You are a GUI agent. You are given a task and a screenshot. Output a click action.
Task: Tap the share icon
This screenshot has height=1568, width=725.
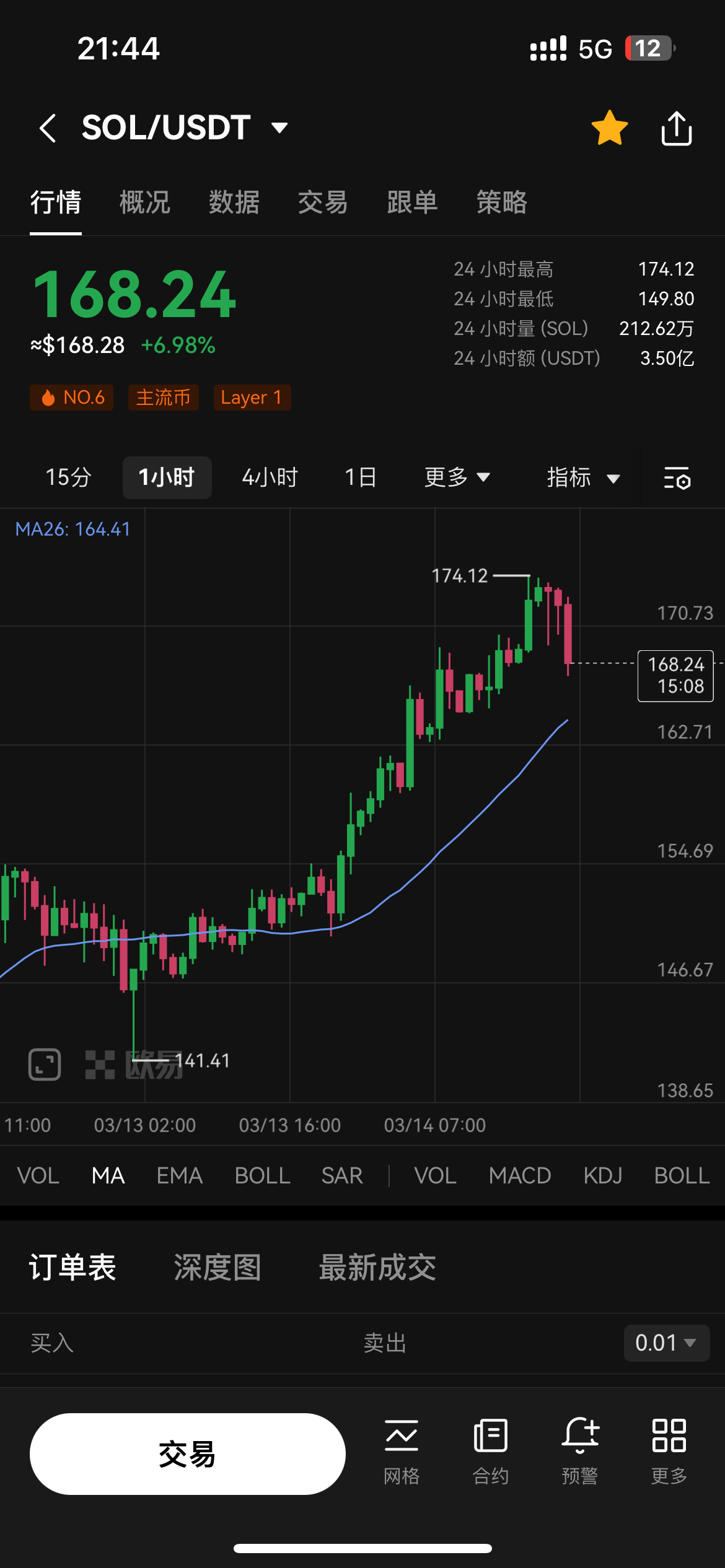coord(676,128)
